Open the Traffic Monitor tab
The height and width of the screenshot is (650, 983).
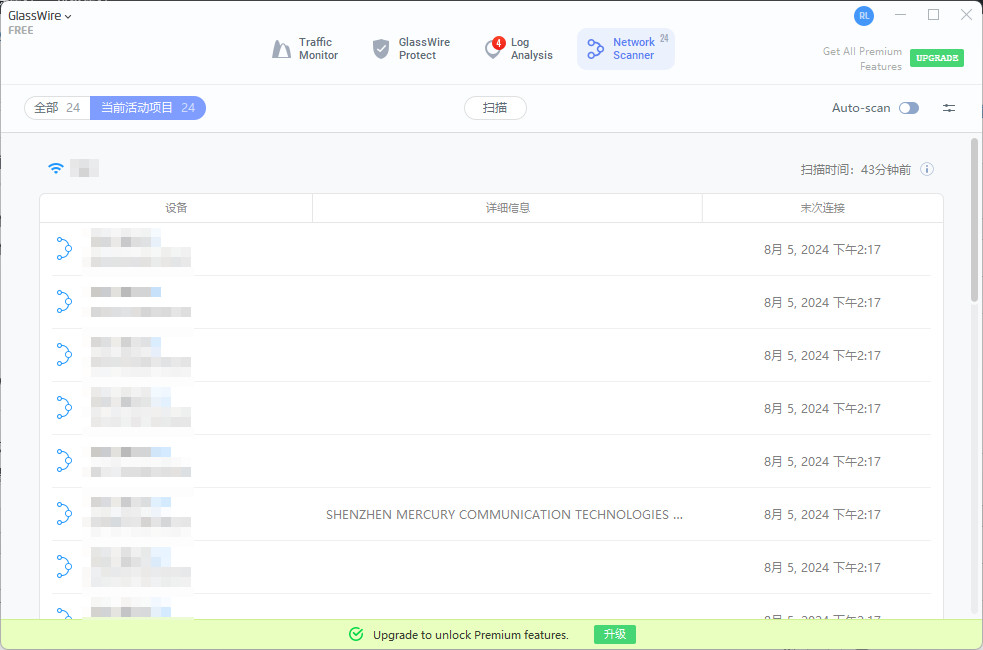[x=306, y=49]
